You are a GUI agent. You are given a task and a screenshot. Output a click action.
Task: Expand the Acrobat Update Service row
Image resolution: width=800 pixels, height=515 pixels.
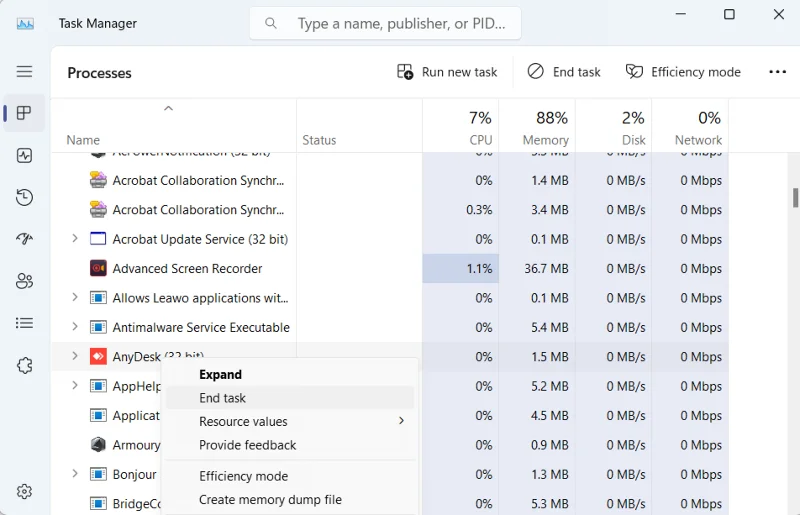[x=75, y=238]
